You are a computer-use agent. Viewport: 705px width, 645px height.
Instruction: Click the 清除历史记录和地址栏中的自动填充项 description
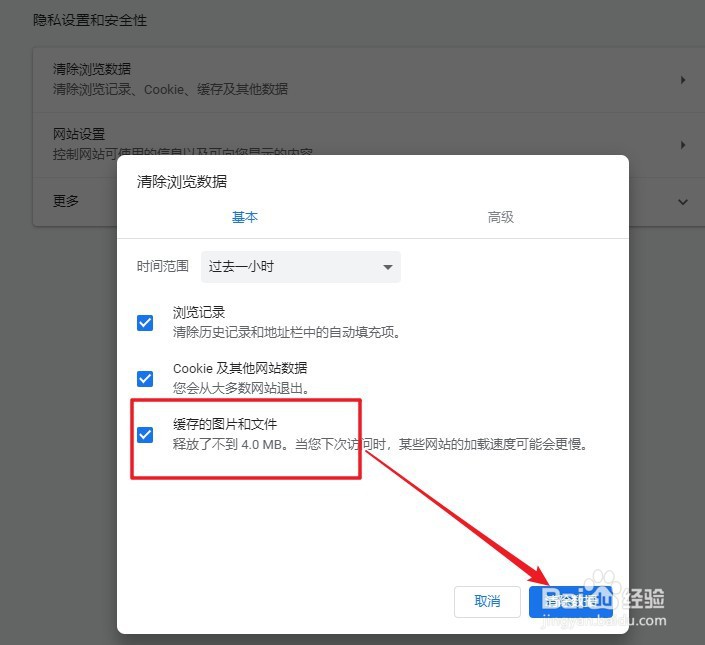pos(286,333)
